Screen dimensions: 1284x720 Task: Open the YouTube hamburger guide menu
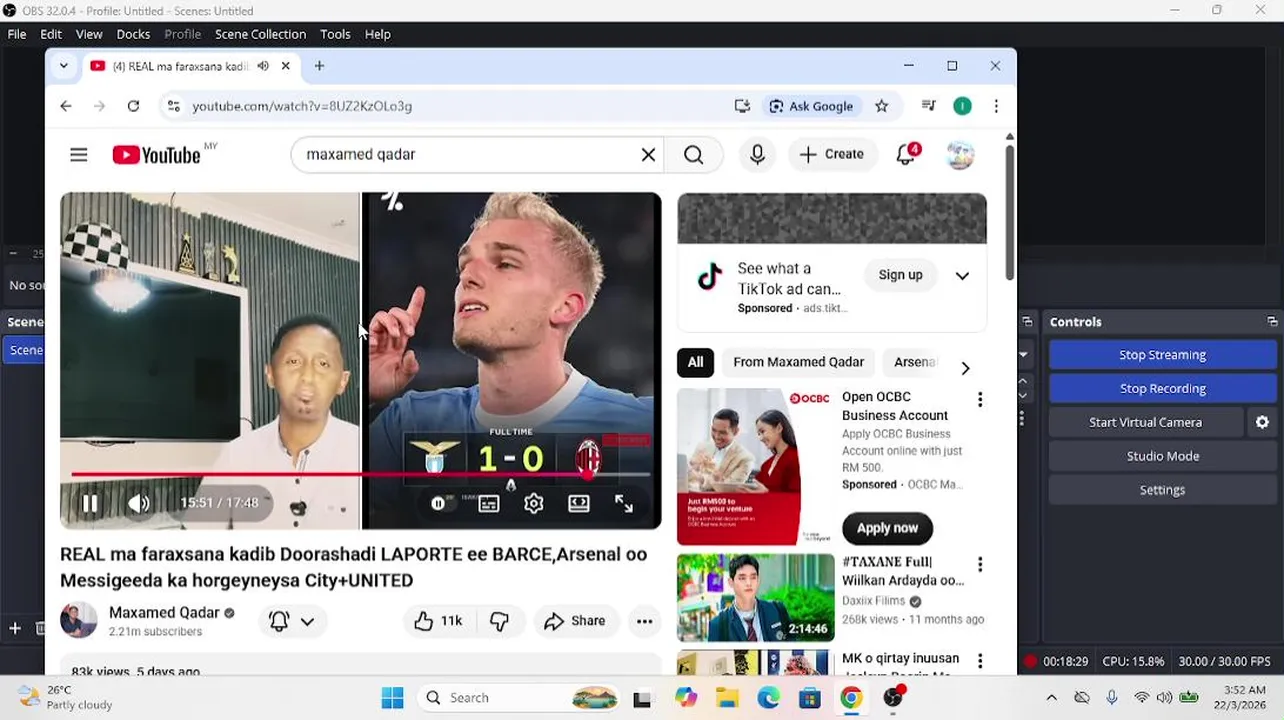[79, 155]
